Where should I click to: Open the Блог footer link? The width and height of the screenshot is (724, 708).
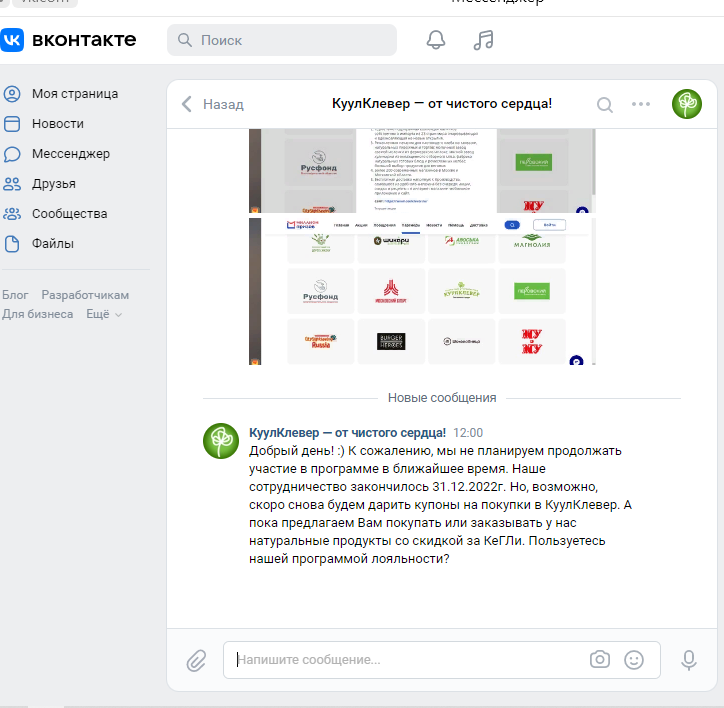click(15, 295)
